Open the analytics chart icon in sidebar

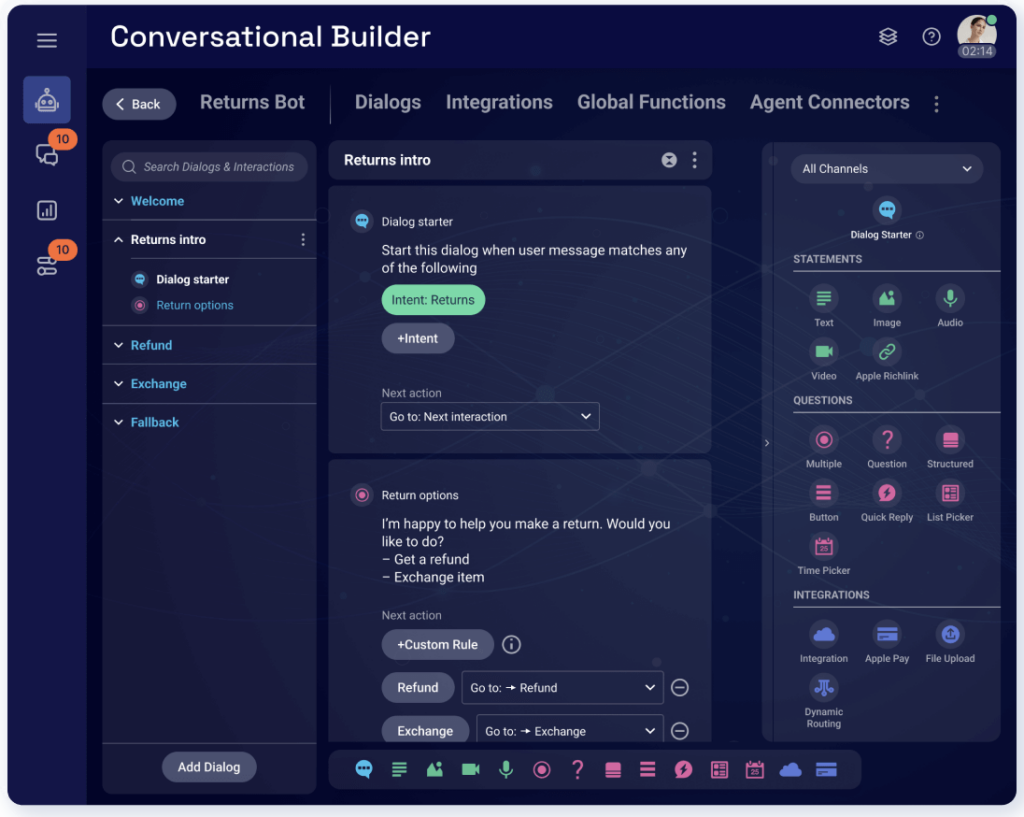click(x=47, y=210)
